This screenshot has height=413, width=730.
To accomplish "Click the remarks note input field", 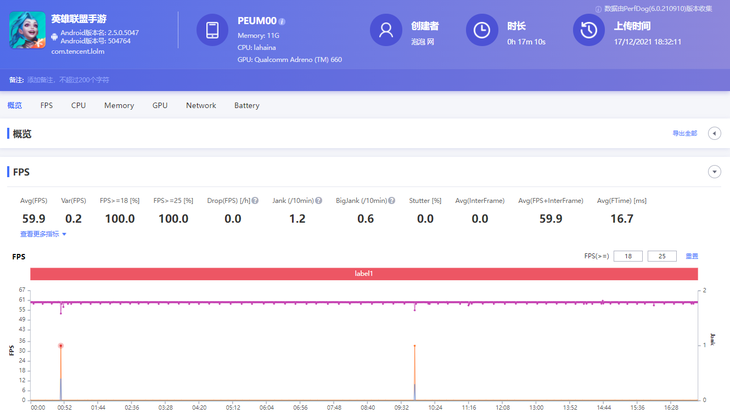I will 68,80.
